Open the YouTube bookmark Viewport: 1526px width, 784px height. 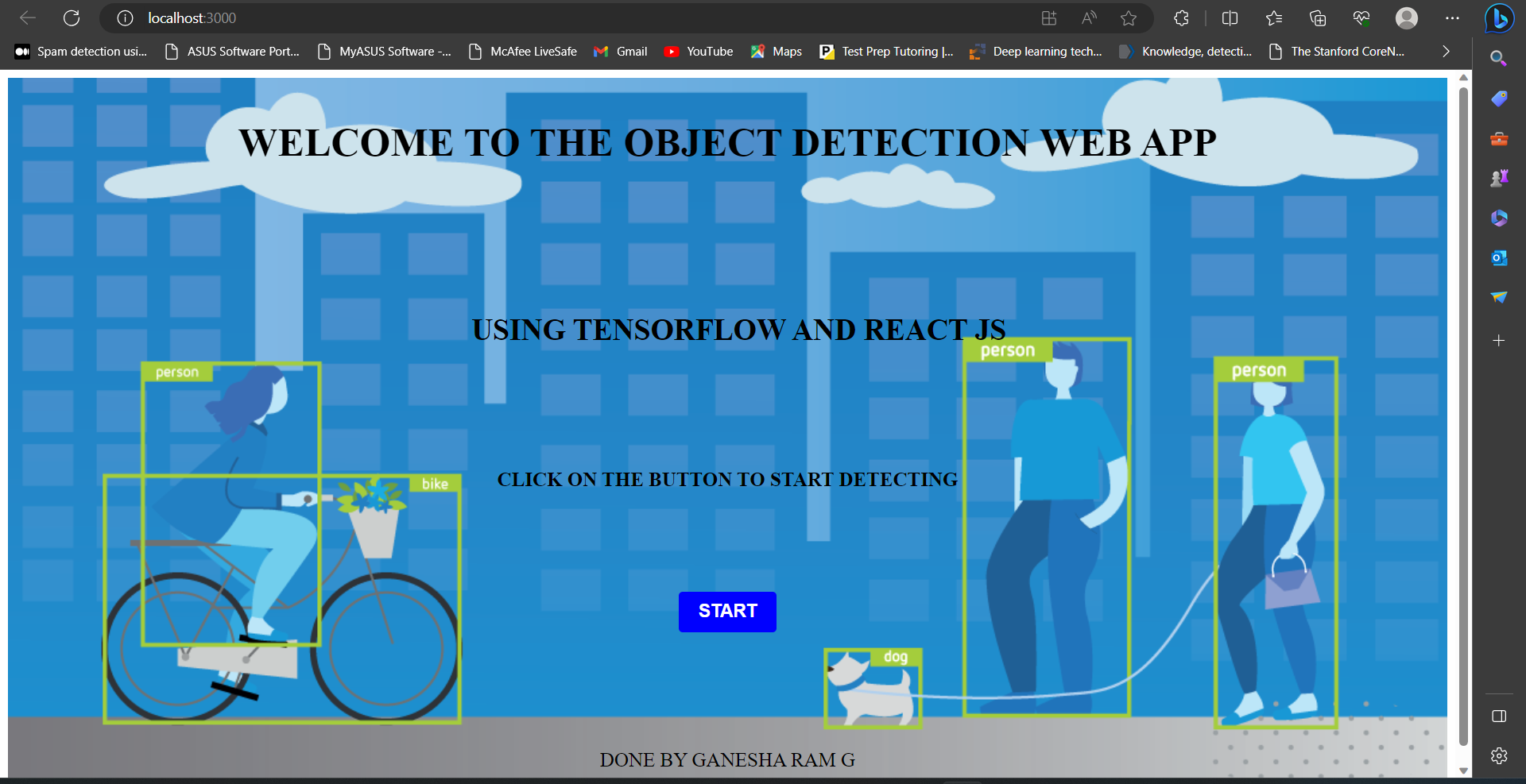point(699,52)
